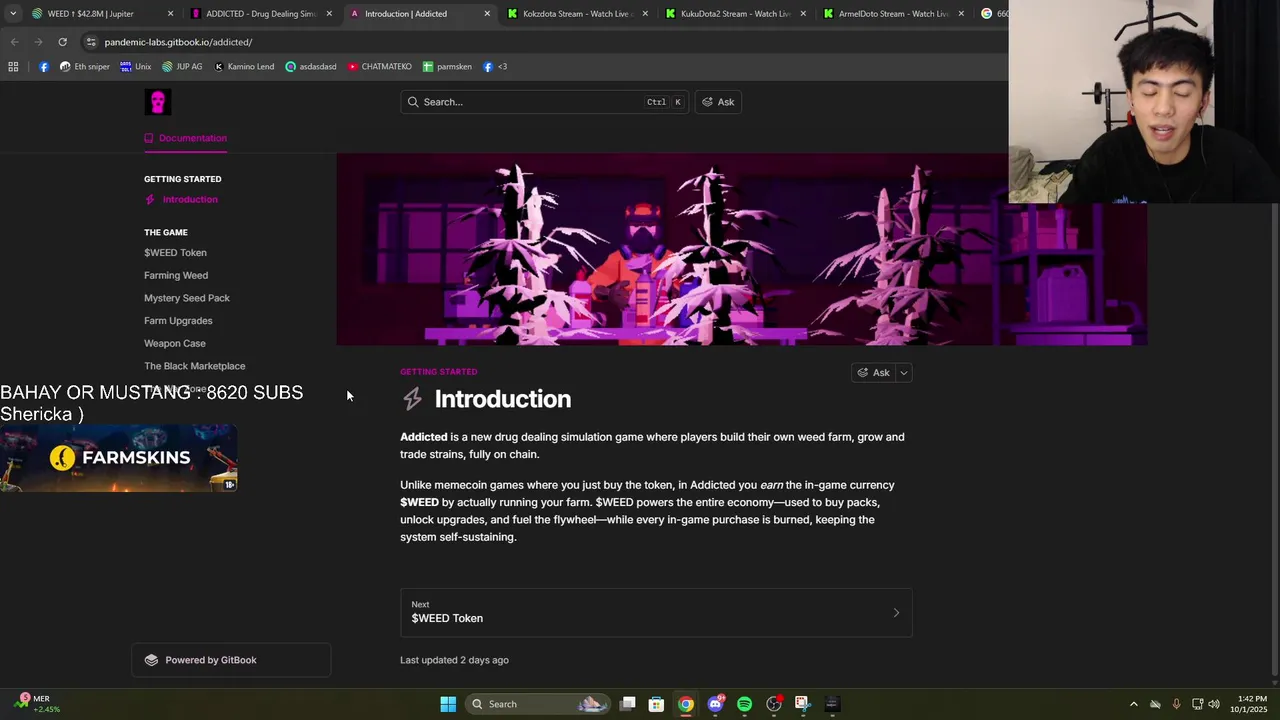Open the <3 Facebook bookmark
Image resolution: width=1280 pixels, height=720 pixels.
pos(495,67)
